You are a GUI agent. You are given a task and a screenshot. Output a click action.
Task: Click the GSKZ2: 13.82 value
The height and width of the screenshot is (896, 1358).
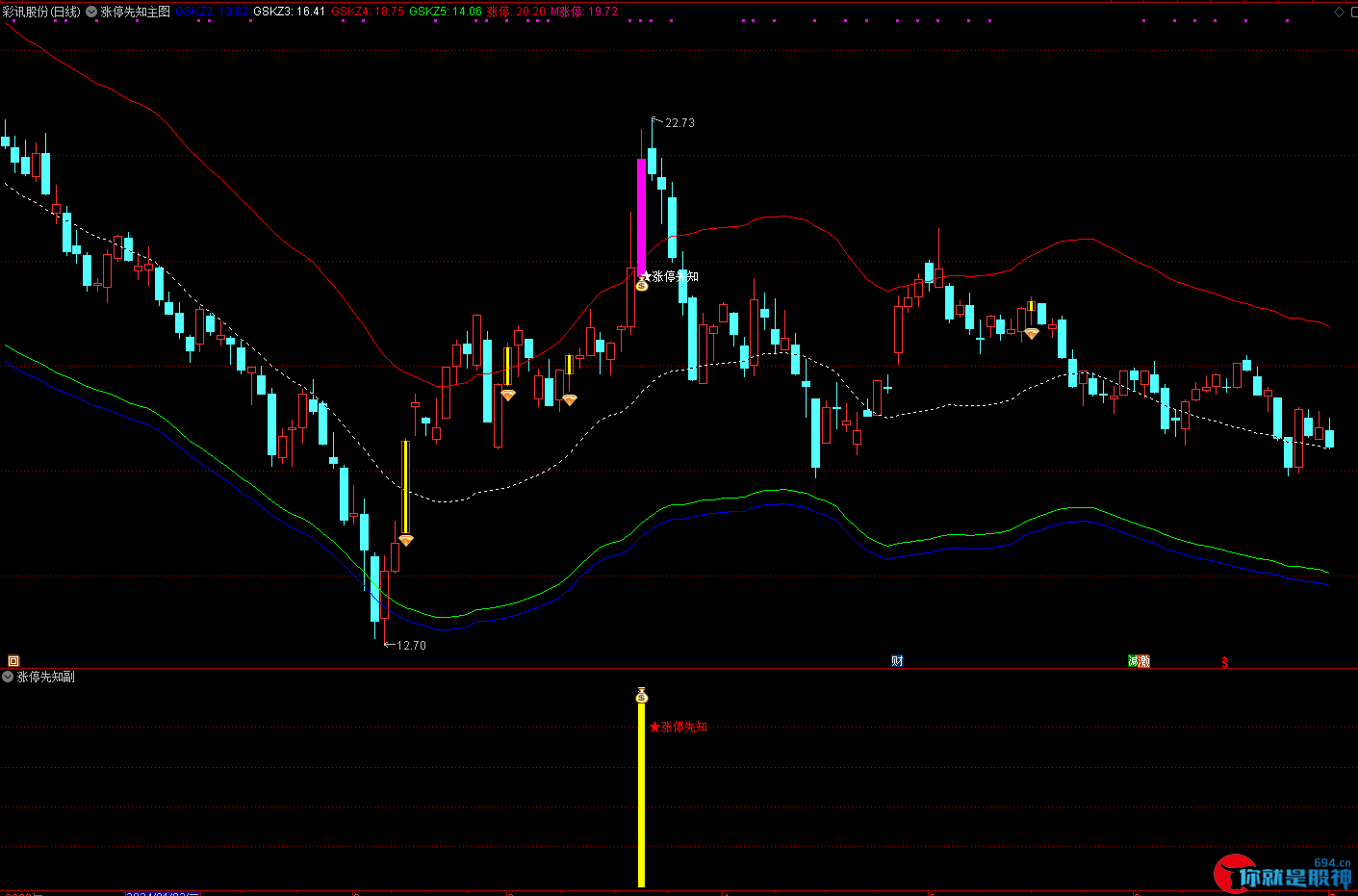click(212, 12)
